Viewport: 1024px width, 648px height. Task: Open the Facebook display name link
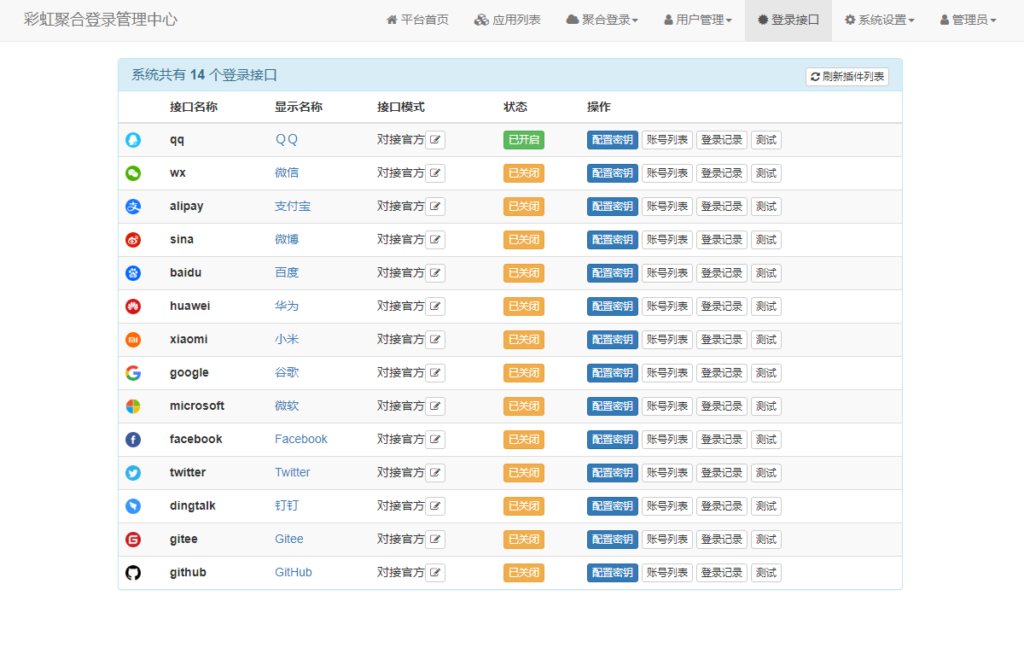coord(301,439)
